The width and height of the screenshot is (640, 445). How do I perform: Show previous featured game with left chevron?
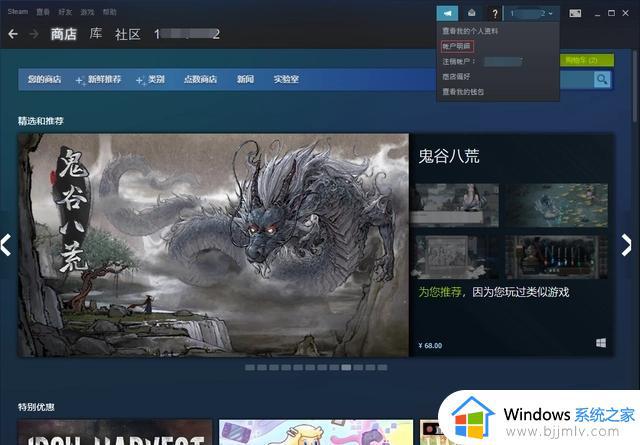click(x=5, y=245)
